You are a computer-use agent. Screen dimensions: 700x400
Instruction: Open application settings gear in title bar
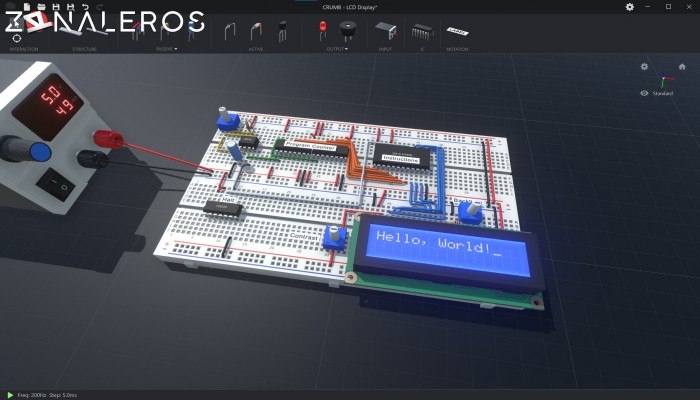click(629, 7)
